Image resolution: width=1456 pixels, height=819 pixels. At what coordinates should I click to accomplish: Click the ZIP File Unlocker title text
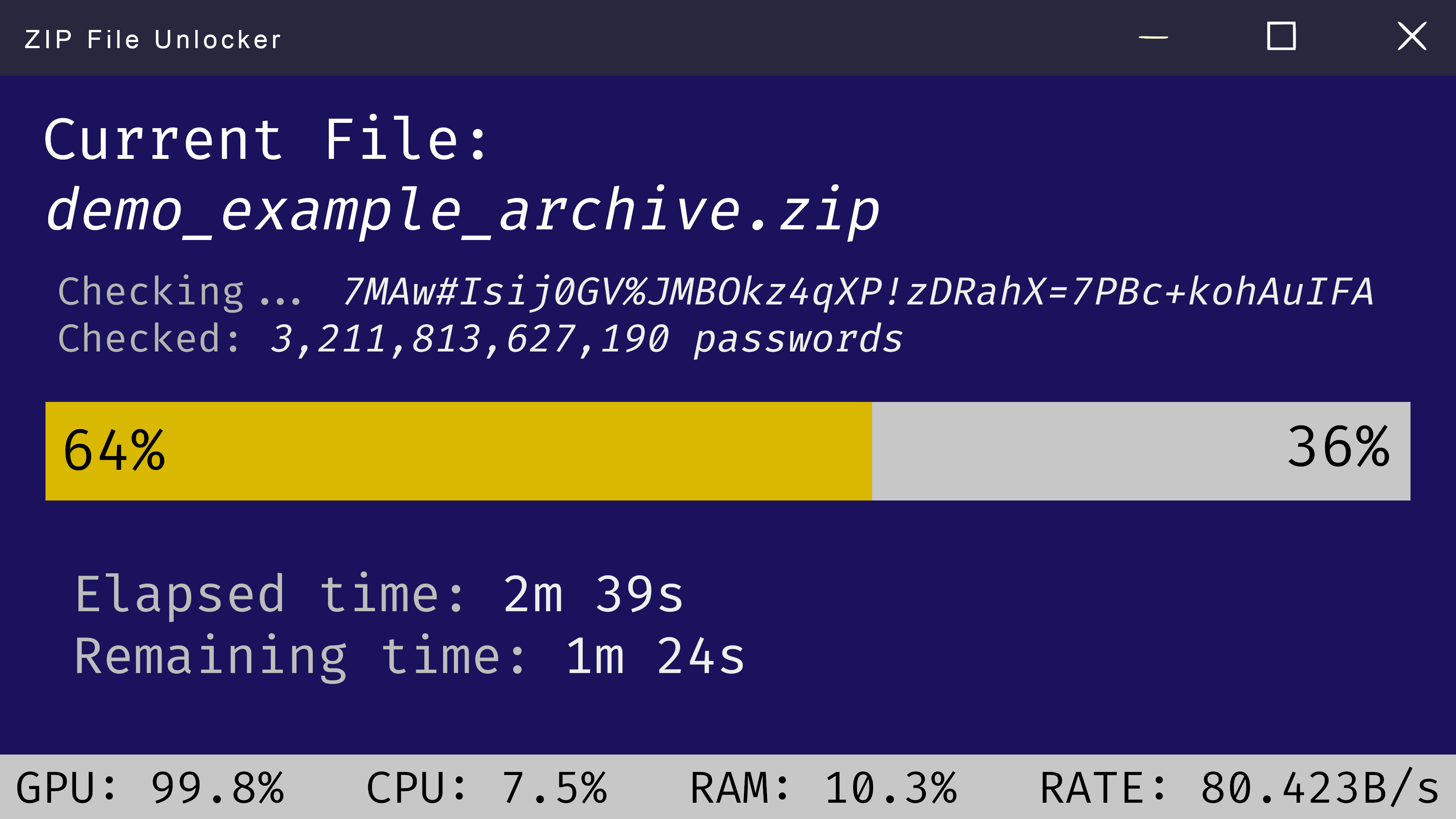coord(152,40)
